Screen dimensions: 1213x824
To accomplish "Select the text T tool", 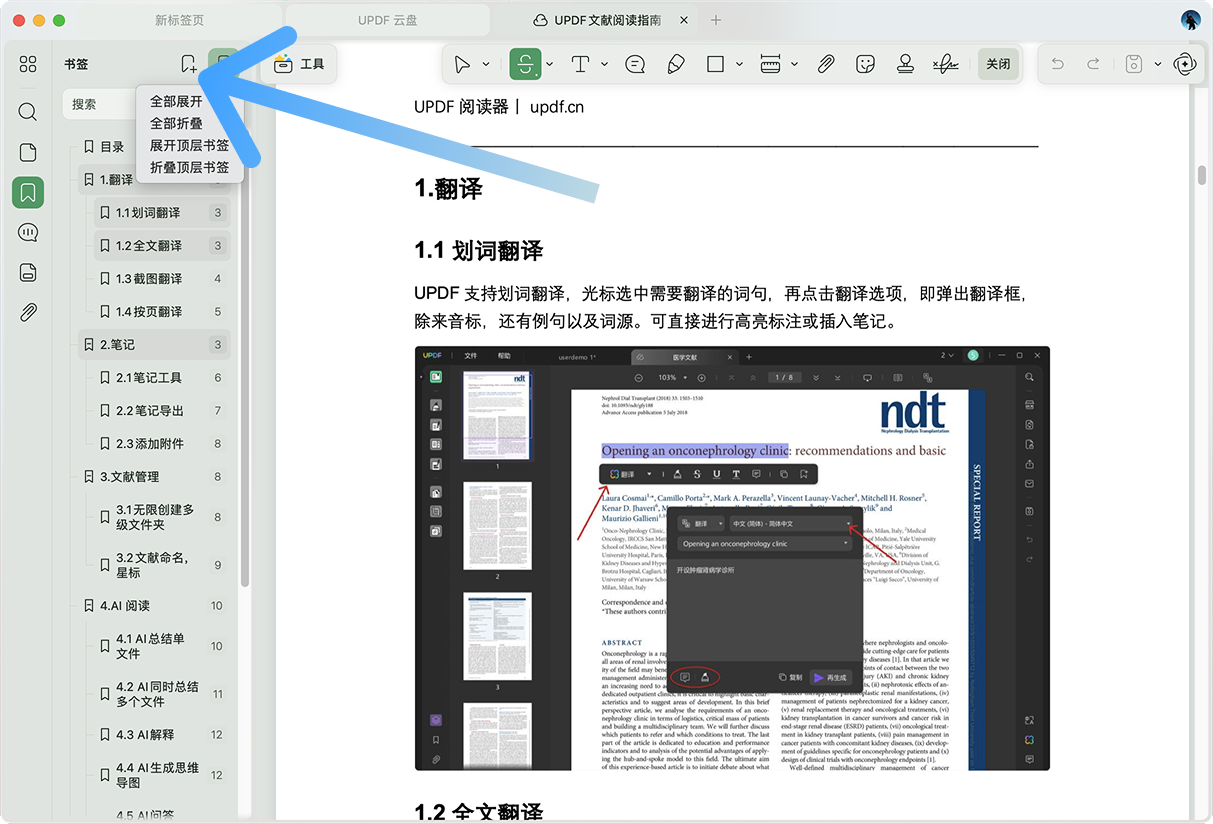I will pos(580,64).
